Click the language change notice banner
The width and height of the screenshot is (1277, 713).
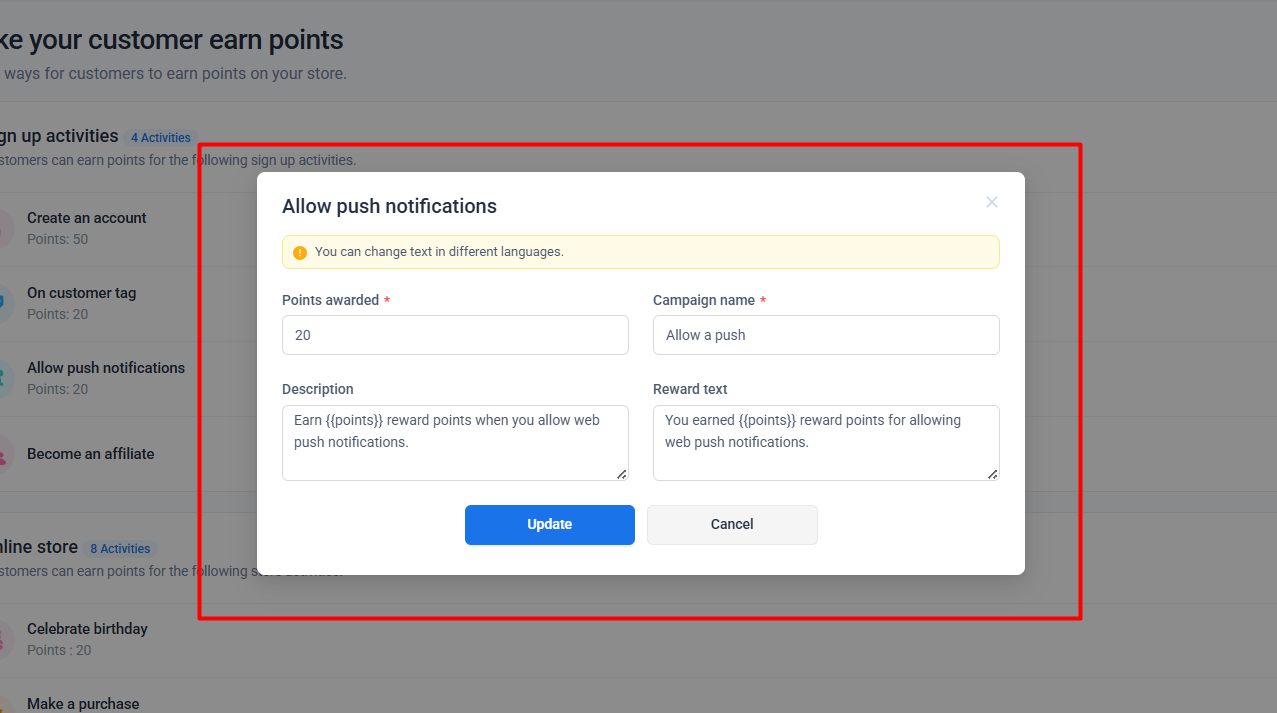click(640, 252)
